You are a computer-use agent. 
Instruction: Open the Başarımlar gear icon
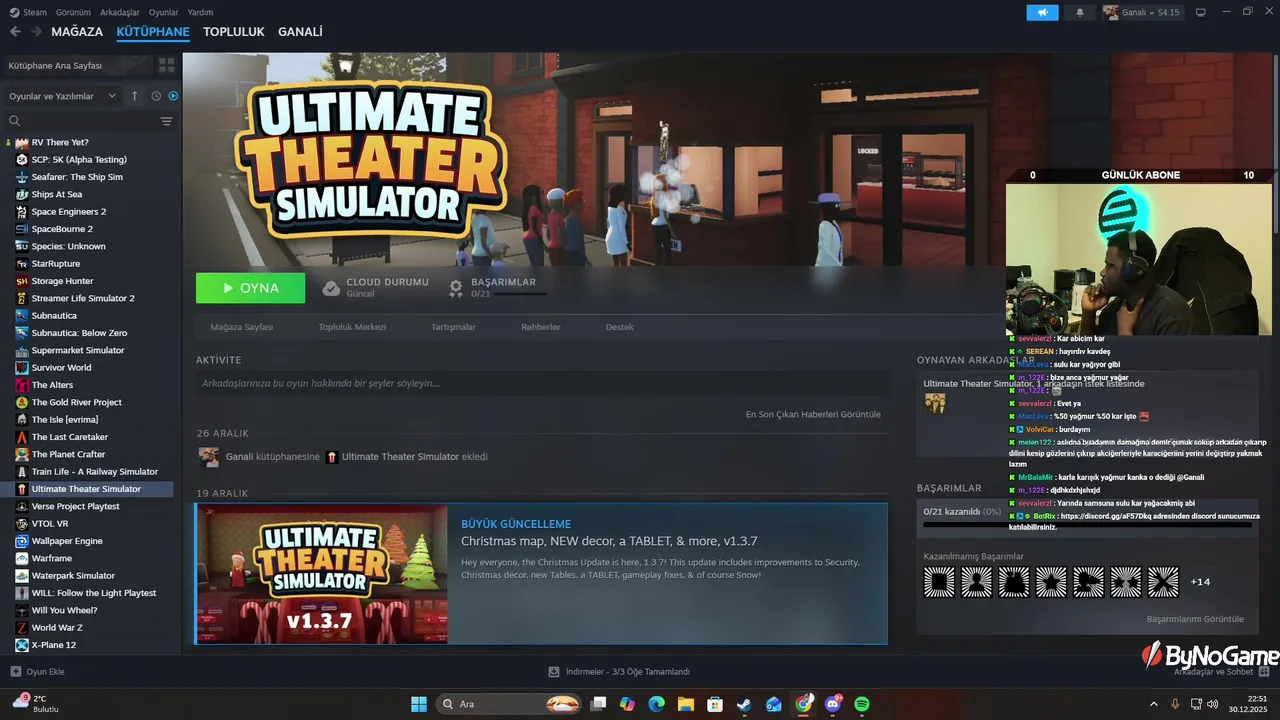(x=456, y=288)
